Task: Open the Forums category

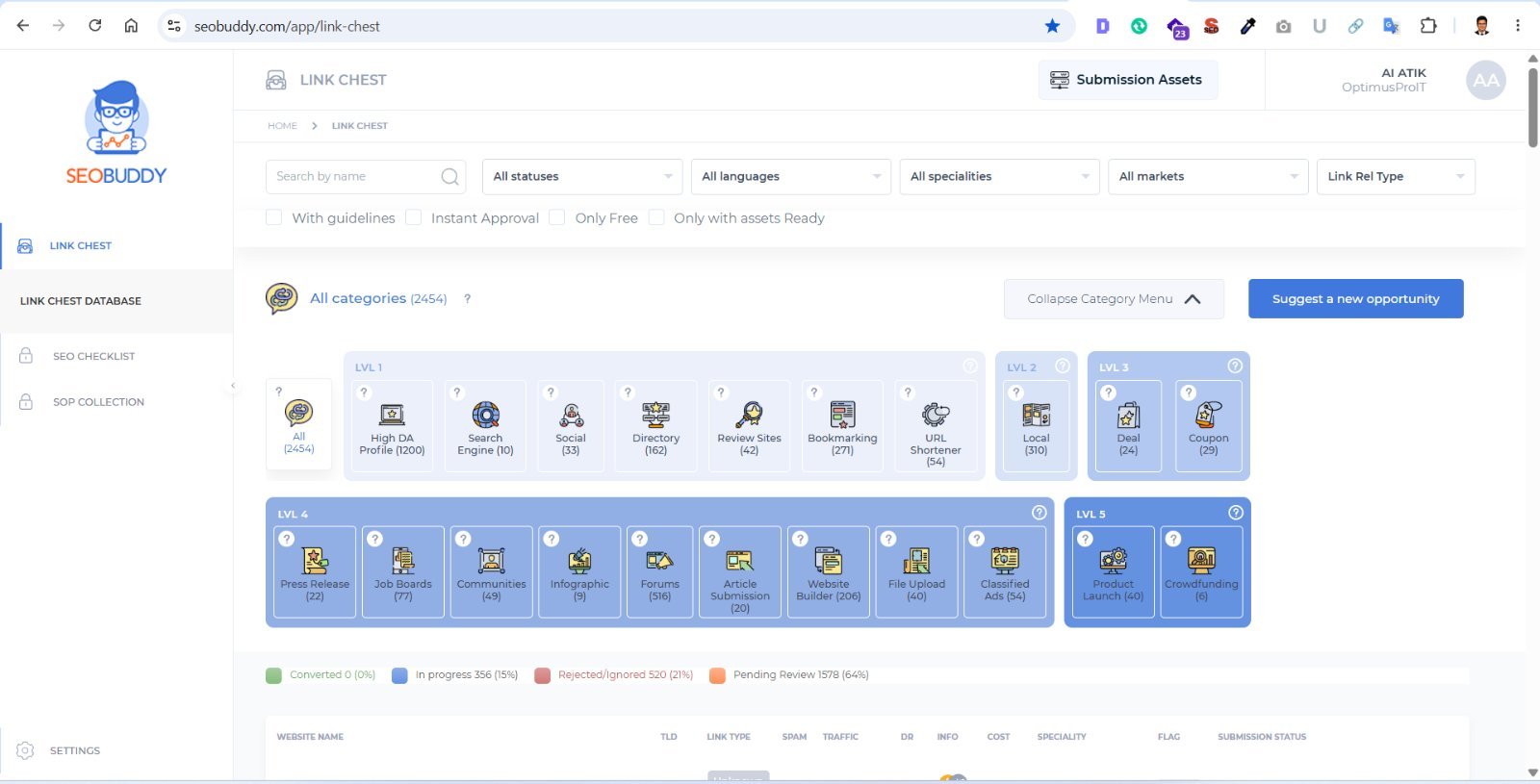Action: (659, 571)
